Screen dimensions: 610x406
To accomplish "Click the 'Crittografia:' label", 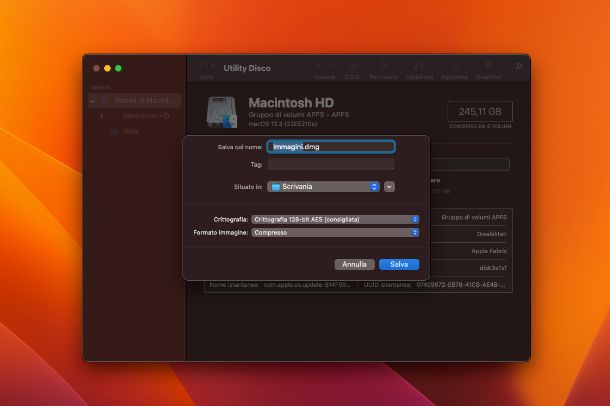I will pyautogui.click(x=231, y=220).
